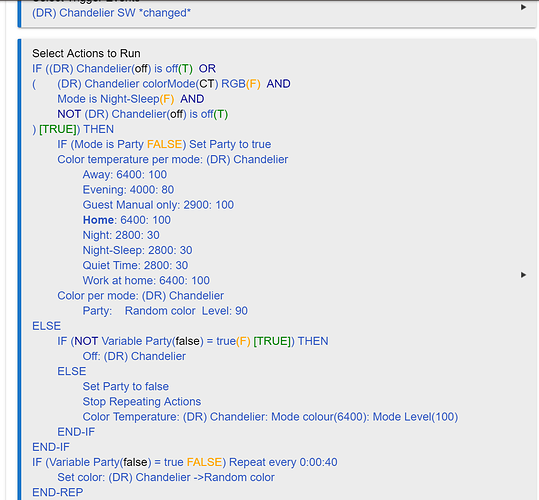
Task: Select the 'IF ((DR) Chandelier(off) is off(T) OR' line
Action: pos(124,69)
